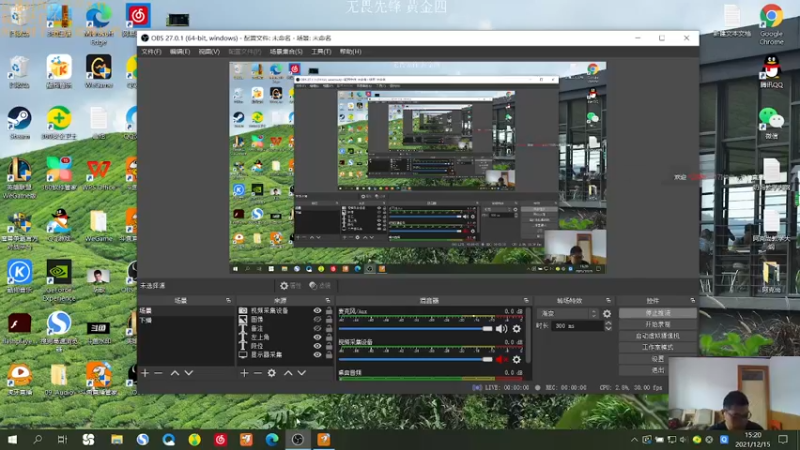
Task: Start the virtual camera button
Action: pos(658,336)
